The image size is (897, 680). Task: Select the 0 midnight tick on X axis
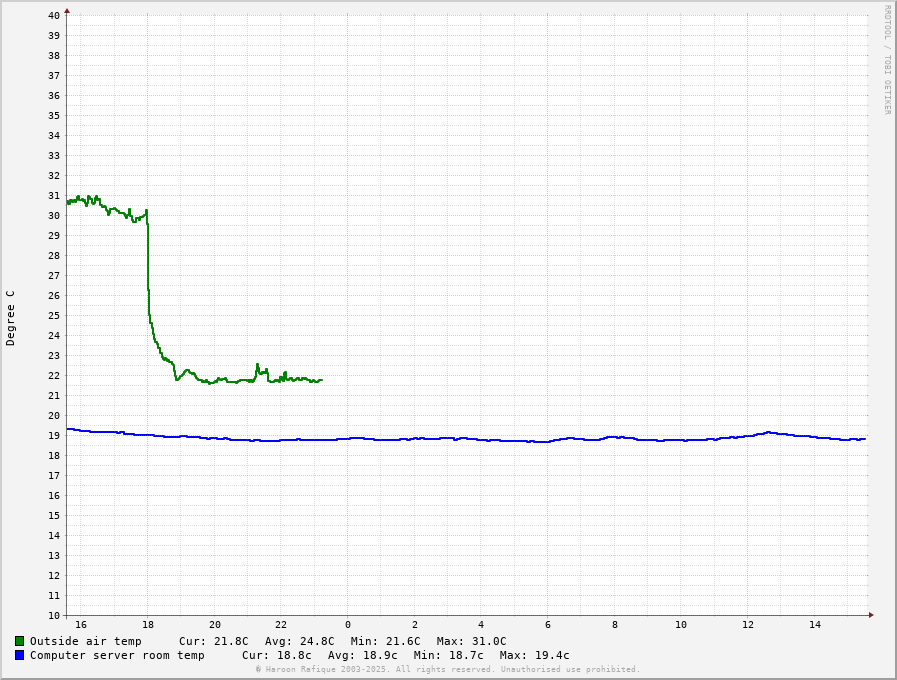(348, 625)
